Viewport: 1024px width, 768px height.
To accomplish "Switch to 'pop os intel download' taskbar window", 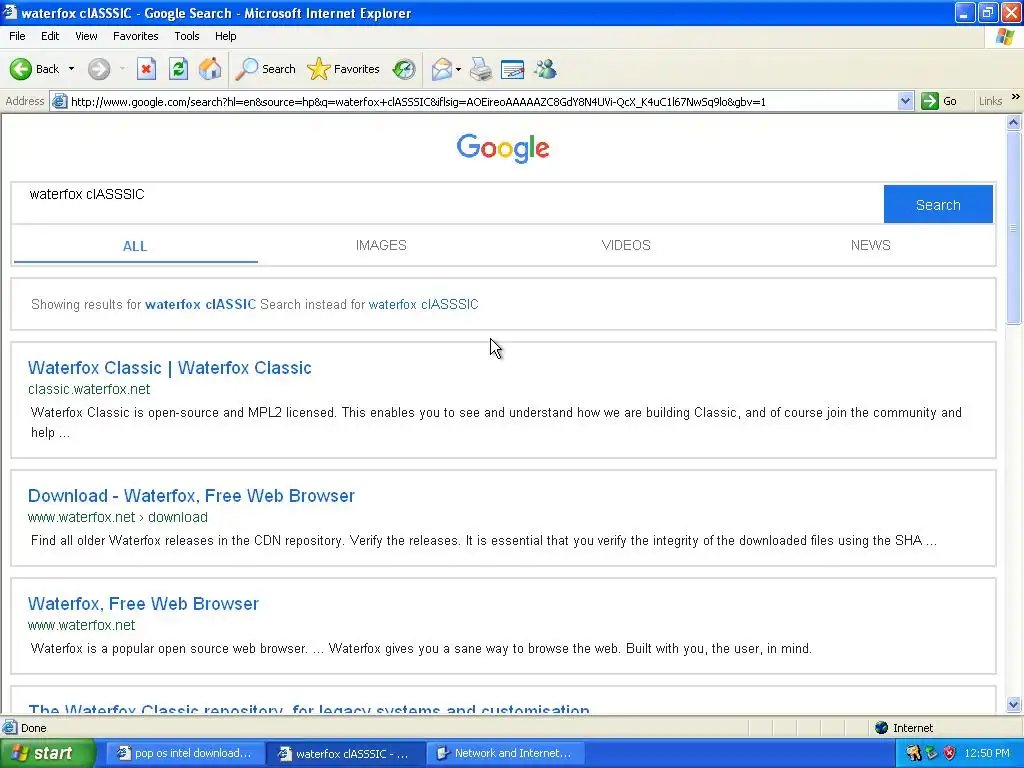I will click(185, 753).
